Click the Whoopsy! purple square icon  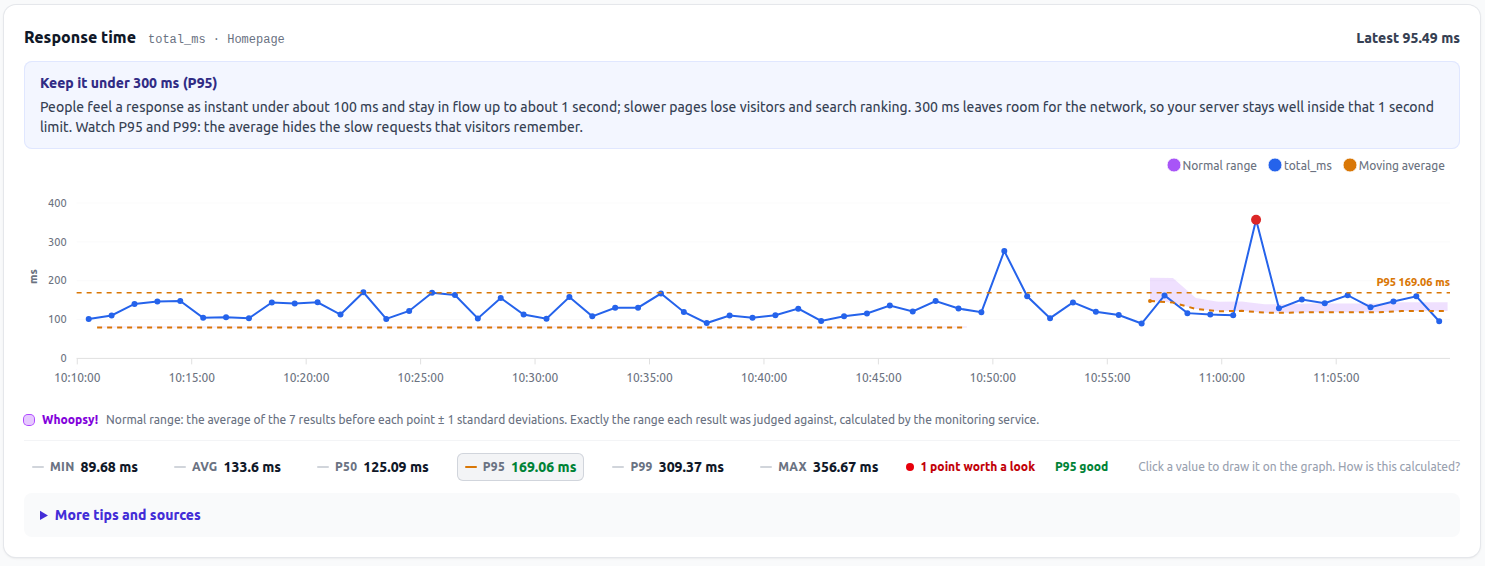pyautogui.click(x=29, y=420)
